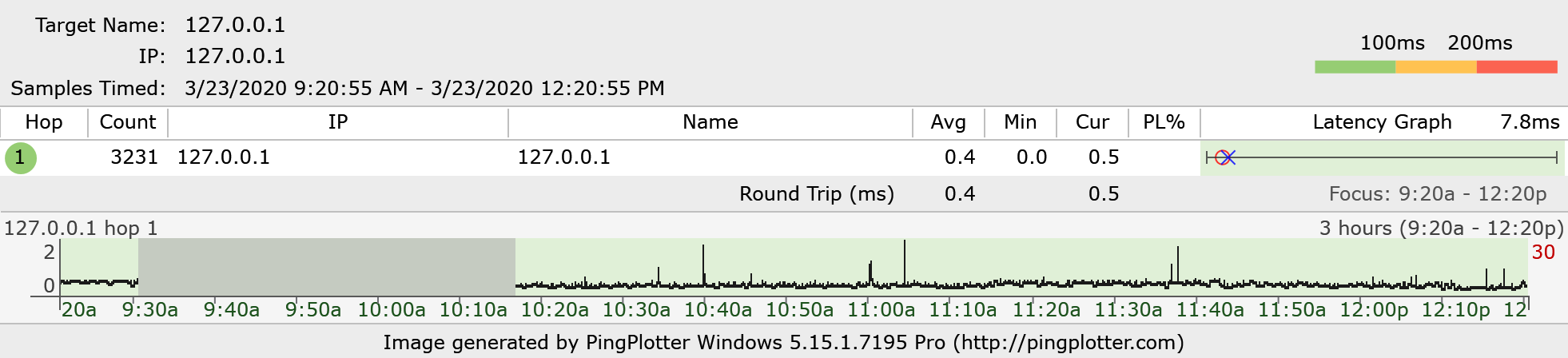Image resolution: width=1568 pixels, height=358 pixels.
Task: Click the red 30 label beside timeline
Action: (1542, 253)
